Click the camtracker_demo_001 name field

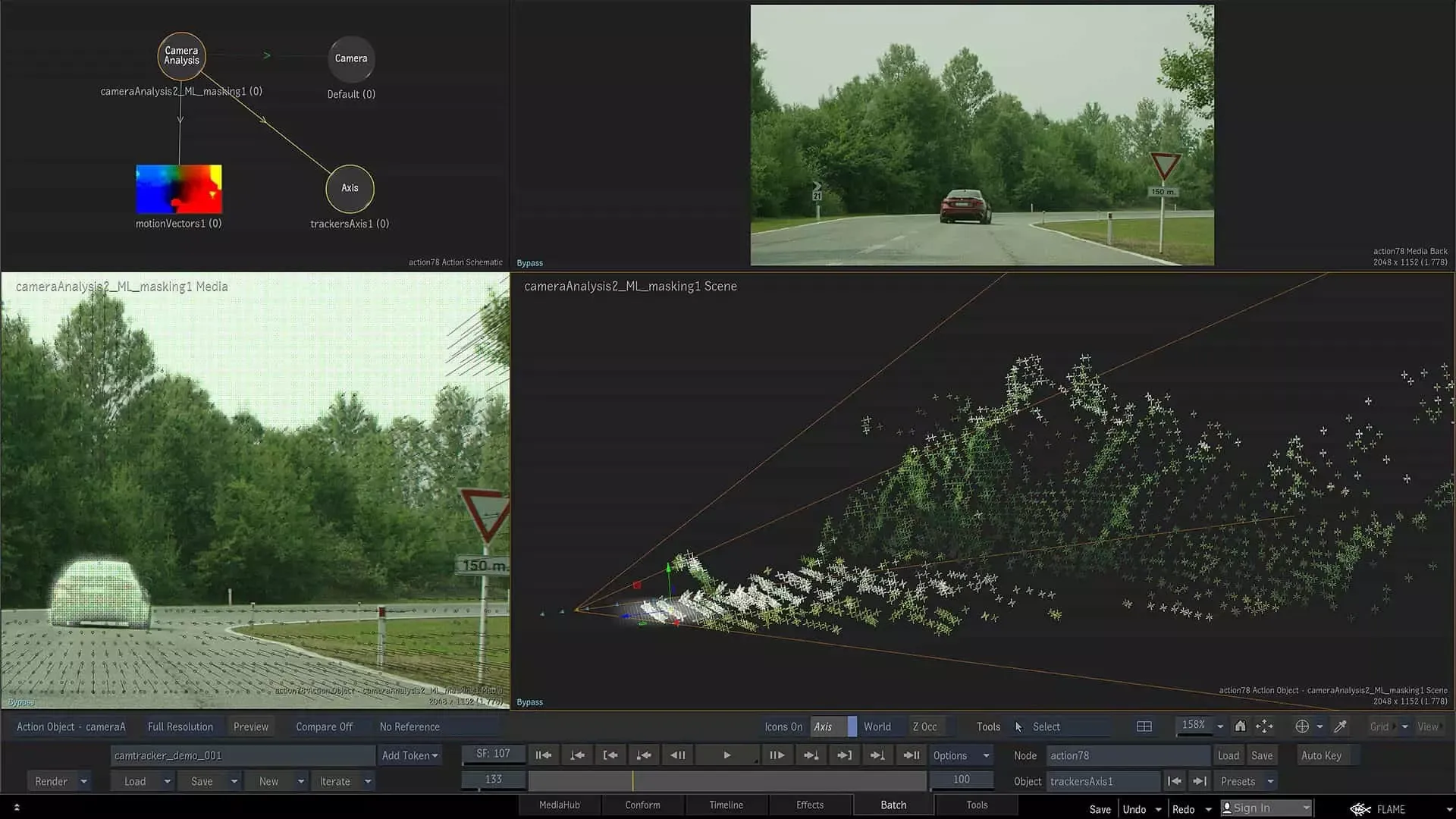(241, 755)
